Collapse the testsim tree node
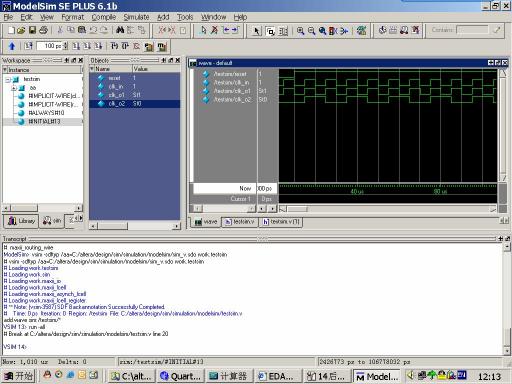Screen dimensions: 512x384 click(8, 80)
